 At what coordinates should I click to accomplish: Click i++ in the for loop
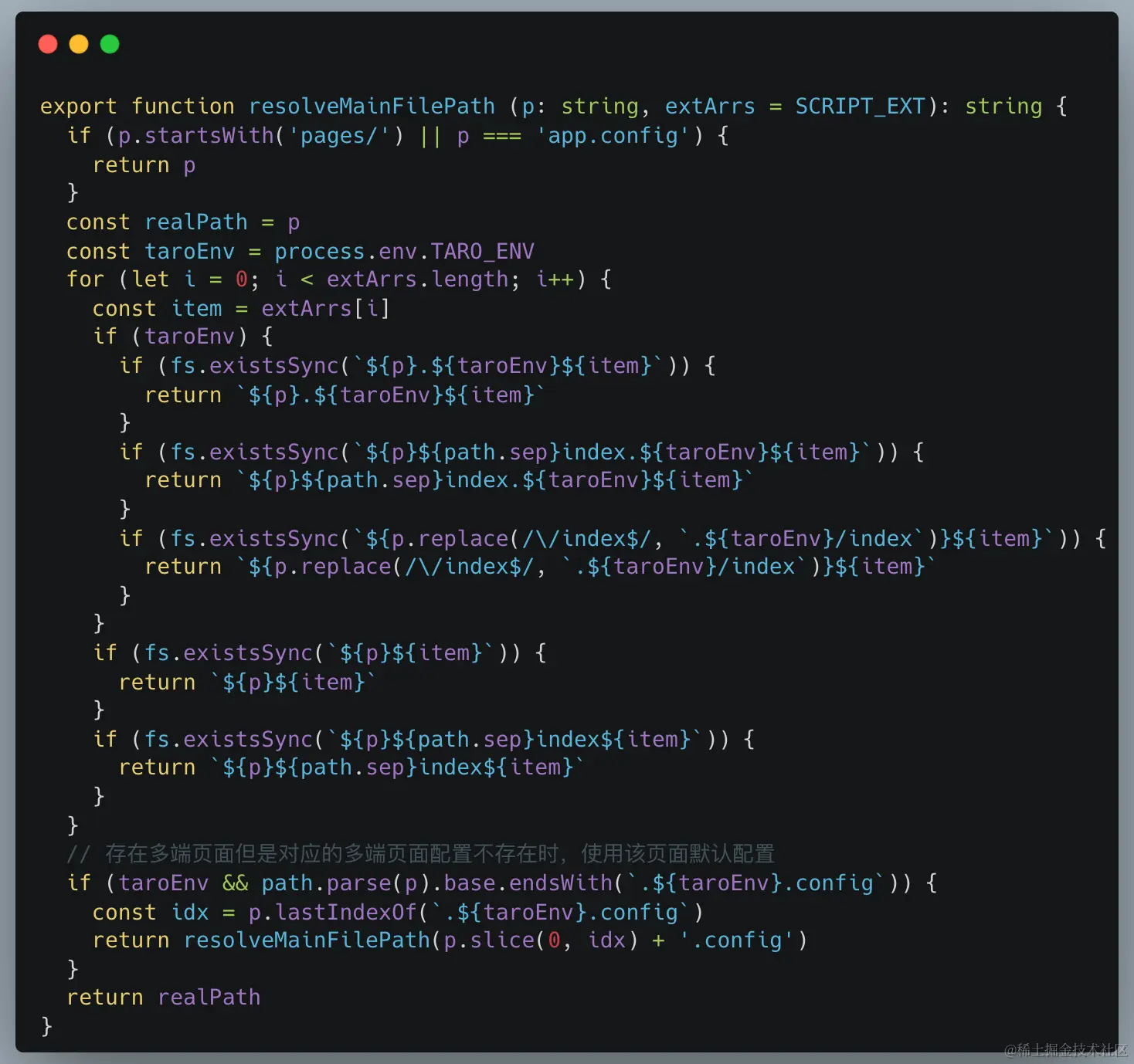[555, 279]
